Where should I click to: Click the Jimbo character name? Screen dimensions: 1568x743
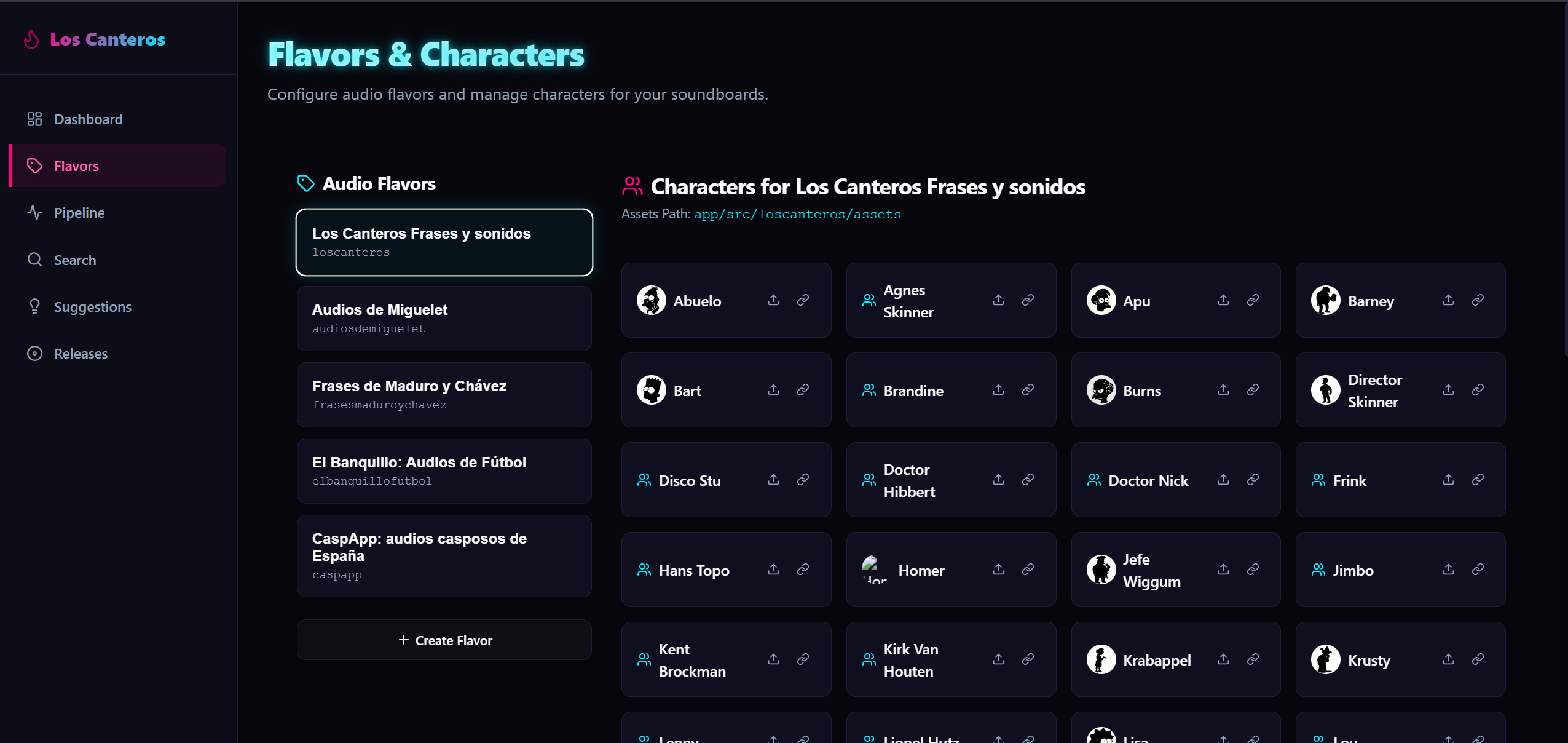pos(1353,570)
